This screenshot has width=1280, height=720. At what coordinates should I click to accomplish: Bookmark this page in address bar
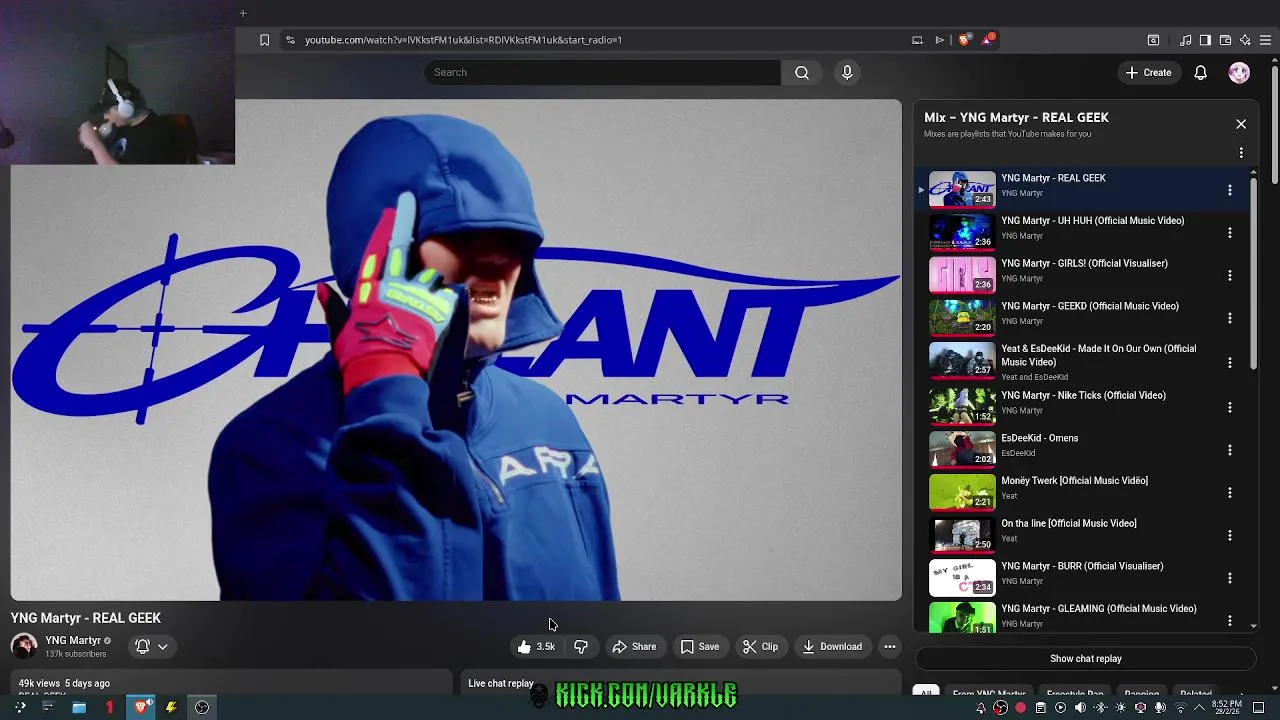264,40
